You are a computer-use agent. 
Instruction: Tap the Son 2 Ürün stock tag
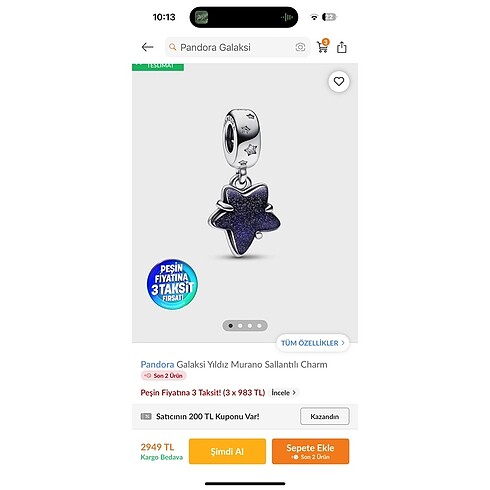pyautogui.click(x=164, y=376)
